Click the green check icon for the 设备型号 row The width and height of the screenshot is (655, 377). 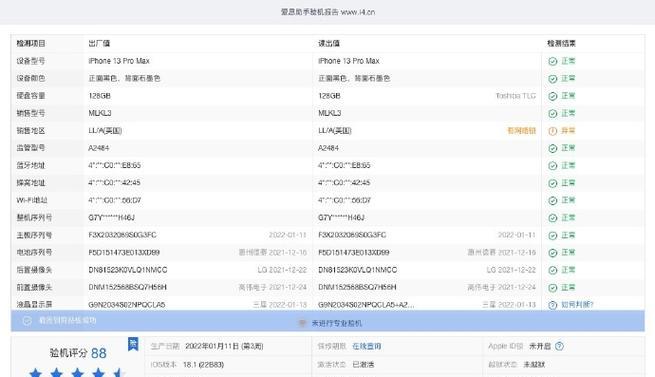pos(553,61)
